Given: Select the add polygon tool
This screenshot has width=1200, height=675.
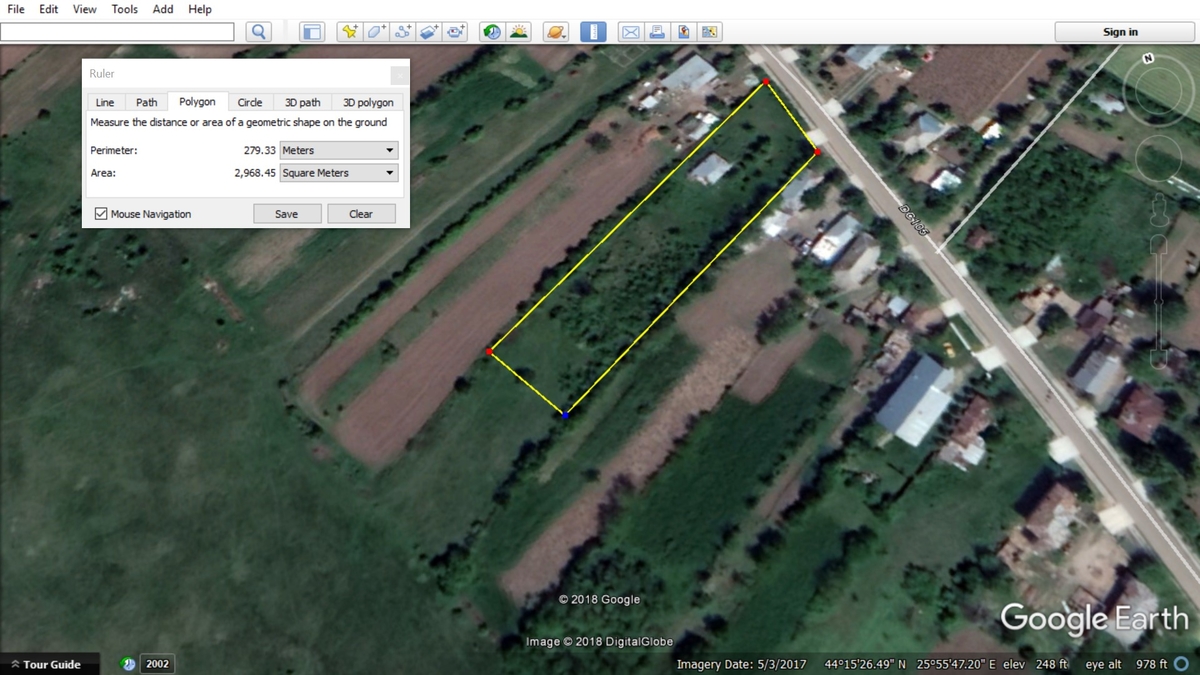Looking at the screenshot, I should tap(376, 32).
